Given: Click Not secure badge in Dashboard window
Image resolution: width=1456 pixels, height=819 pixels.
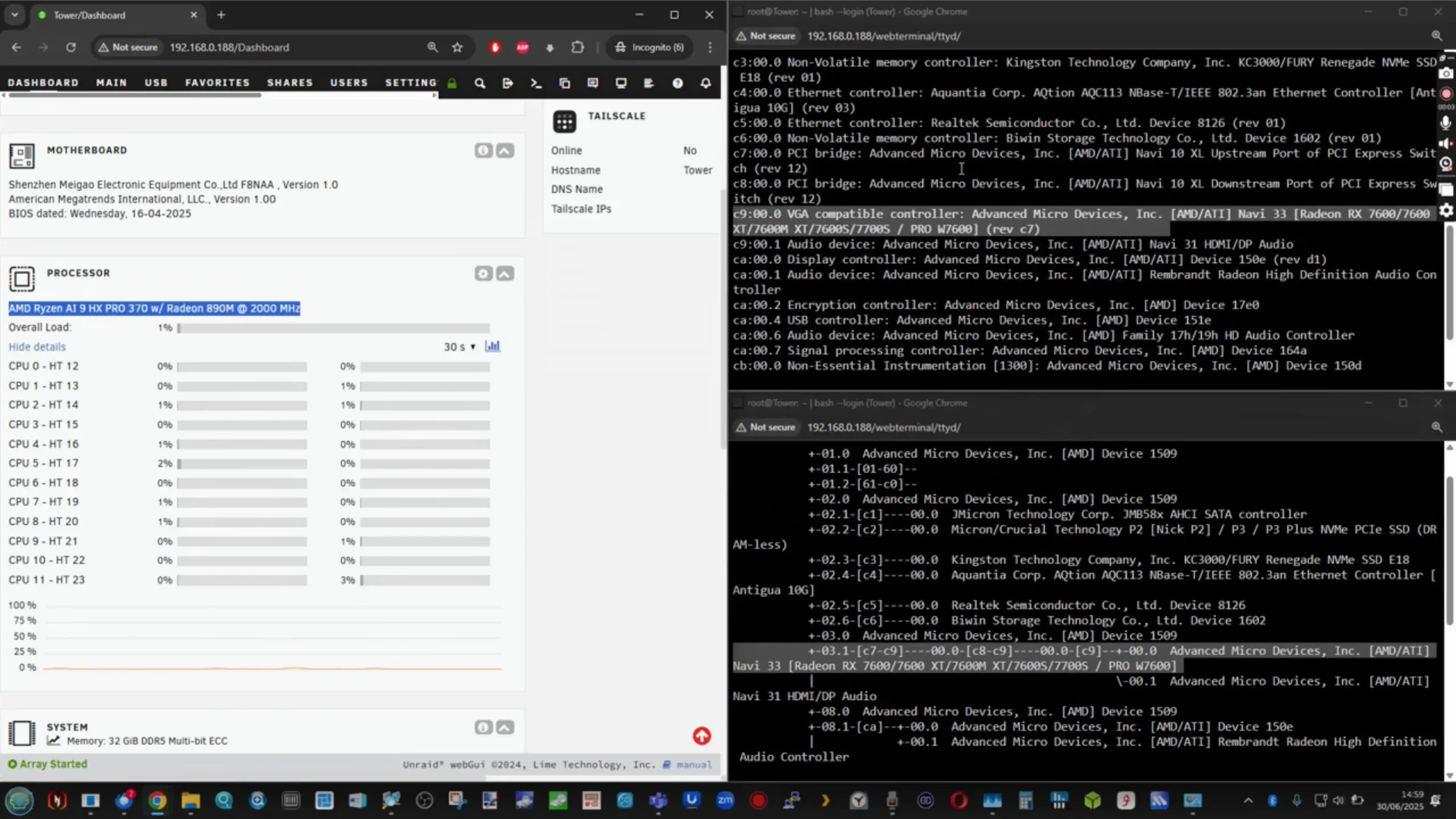Looking at the screenshot, I should pyautogui.click(x=128, y=47).
